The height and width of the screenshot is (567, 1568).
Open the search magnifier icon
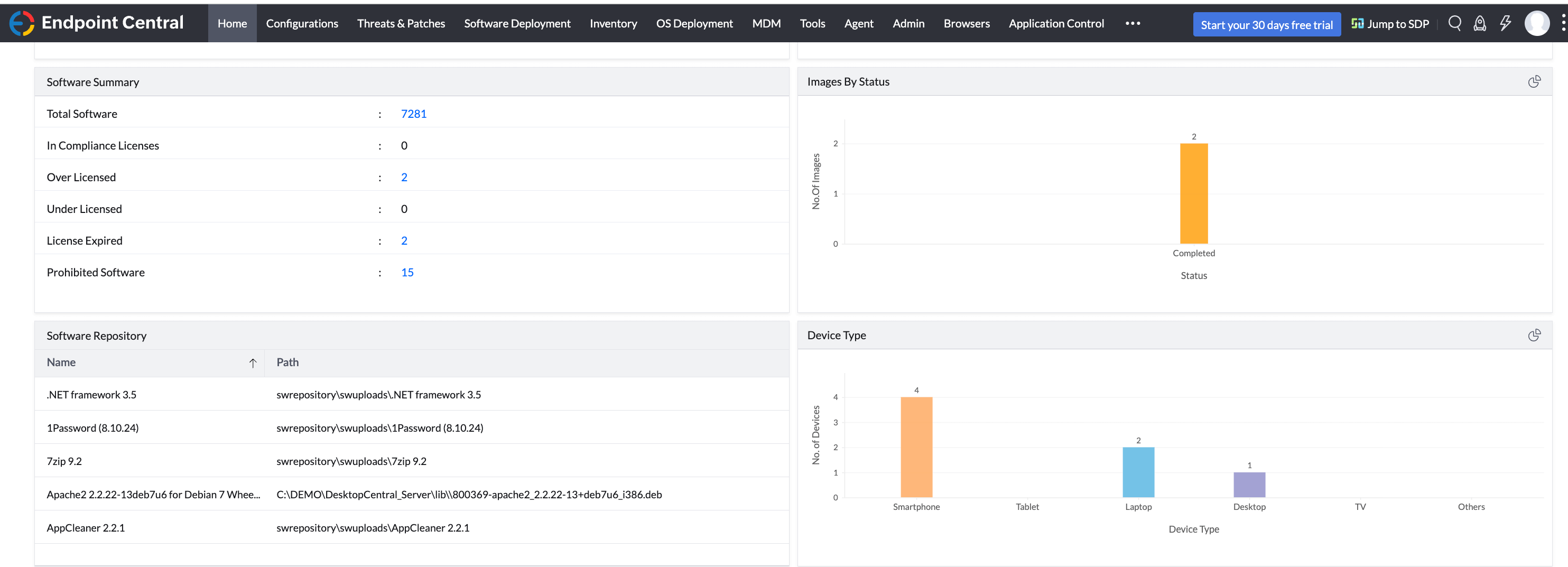(1454, 23)
